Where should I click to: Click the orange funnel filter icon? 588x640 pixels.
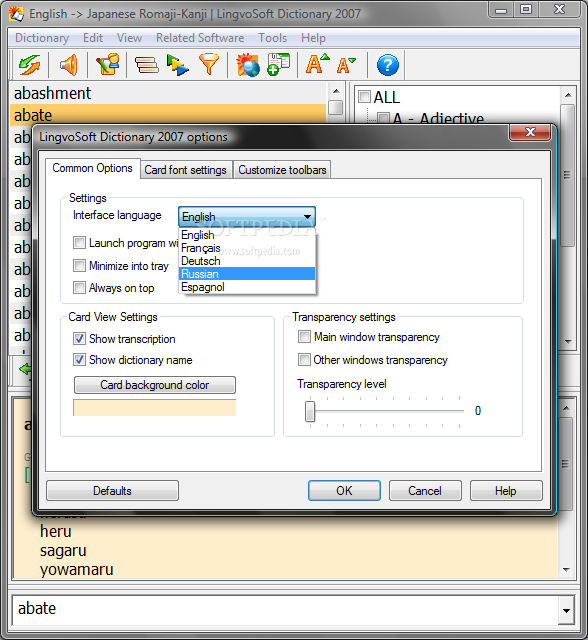coord(209,65)
